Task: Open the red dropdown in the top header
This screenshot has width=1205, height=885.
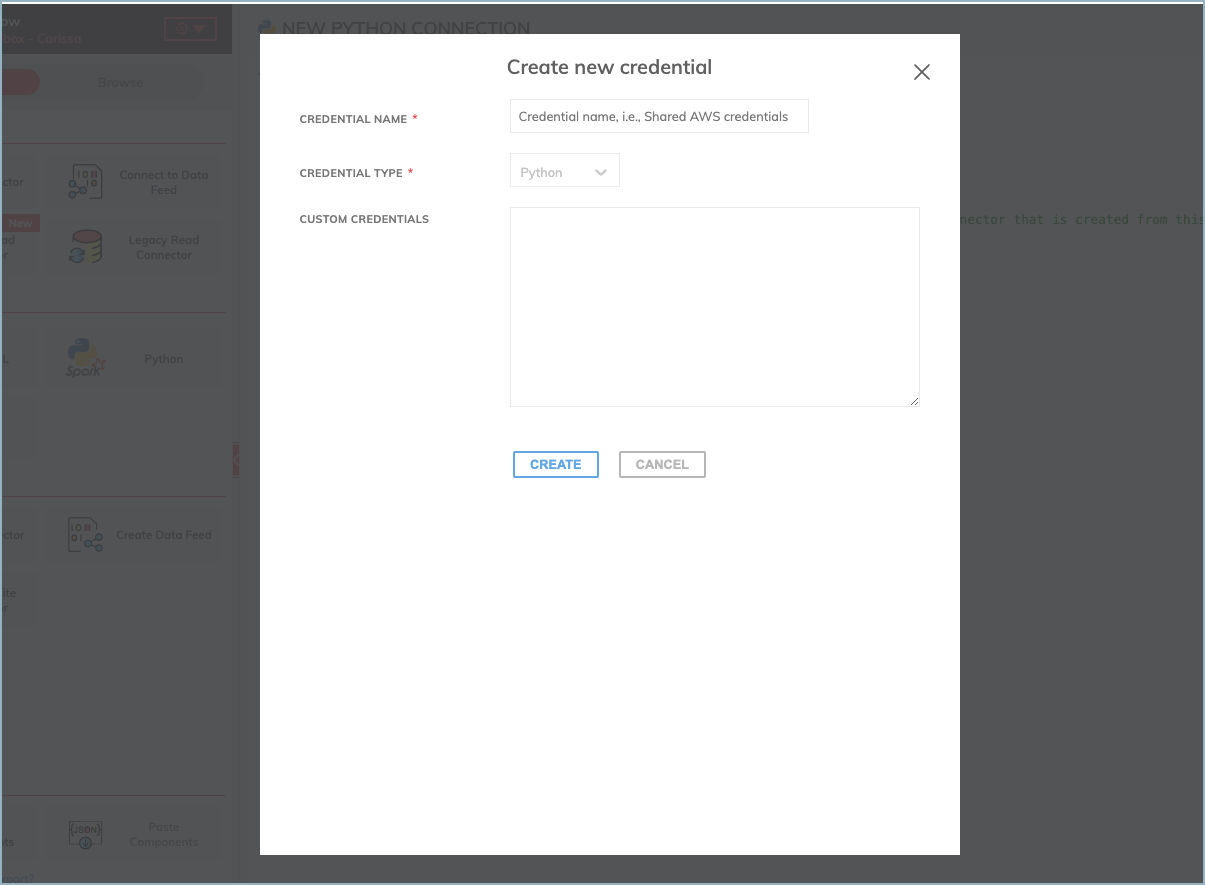Action: coord(190,29)
